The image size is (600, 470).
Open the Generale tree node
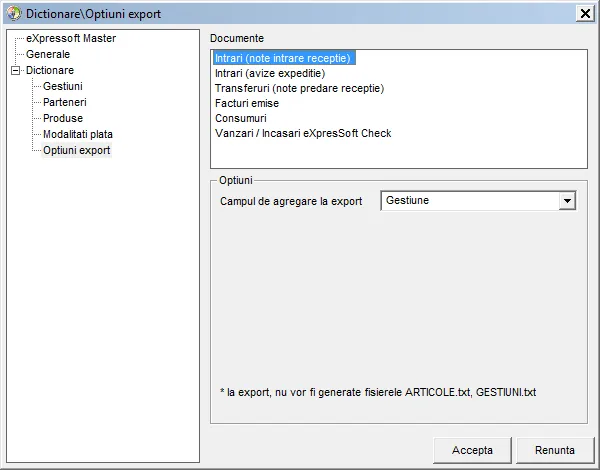click(x=48, y=54)
